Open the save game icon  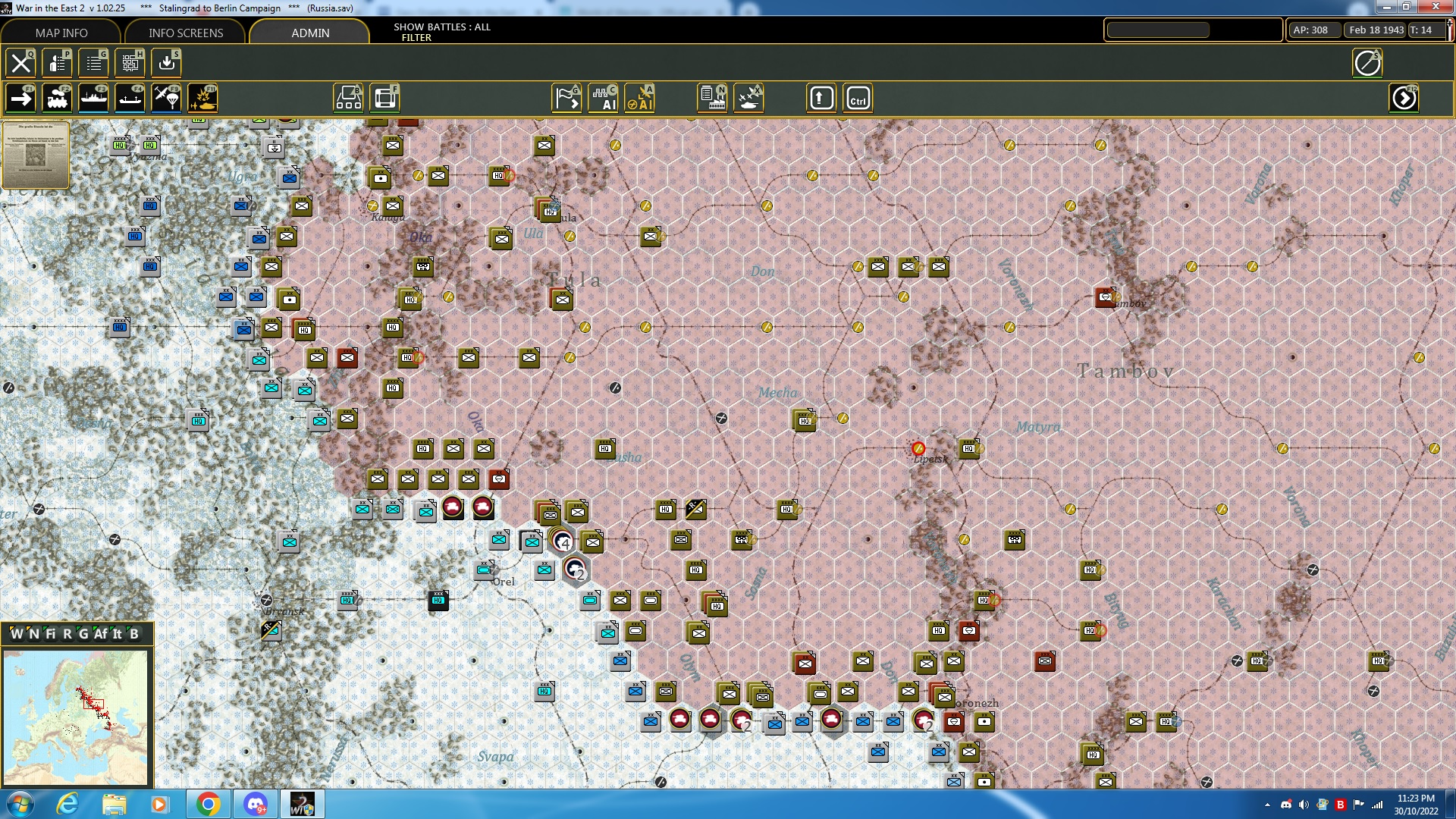click(166, 63)
